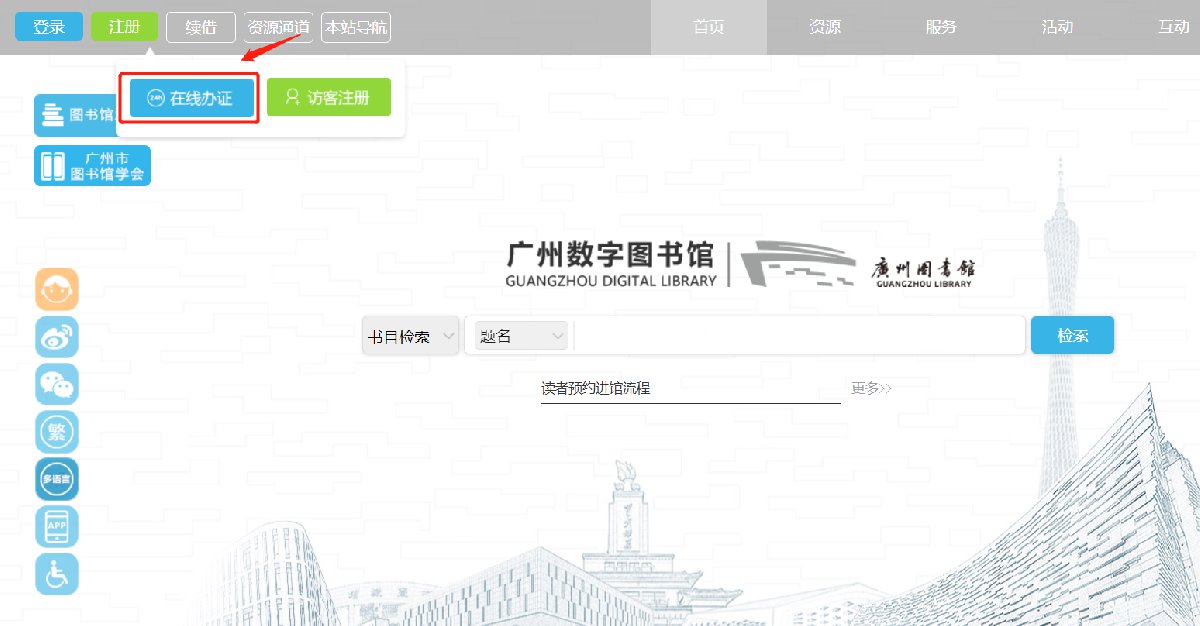Switch to the 首页 home tab

click(709, 27)
